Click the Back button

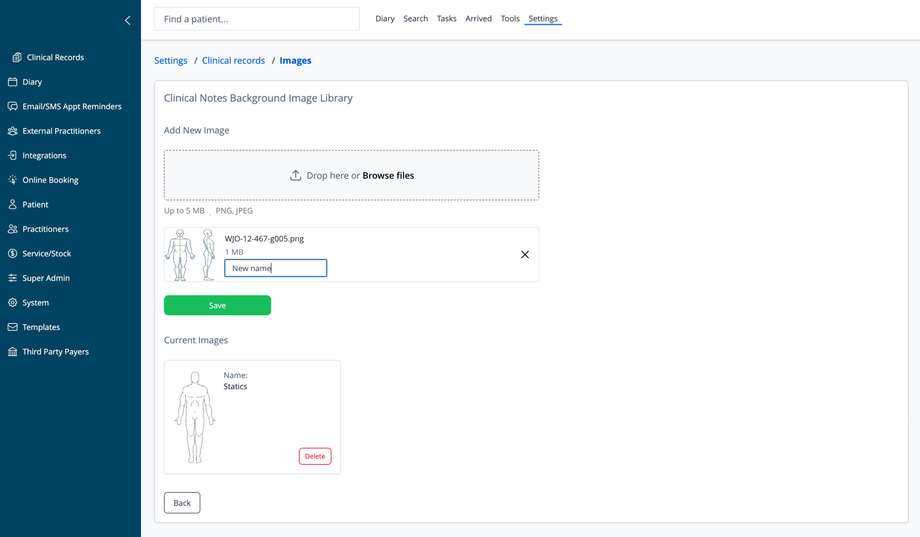(x=182, y=503)
